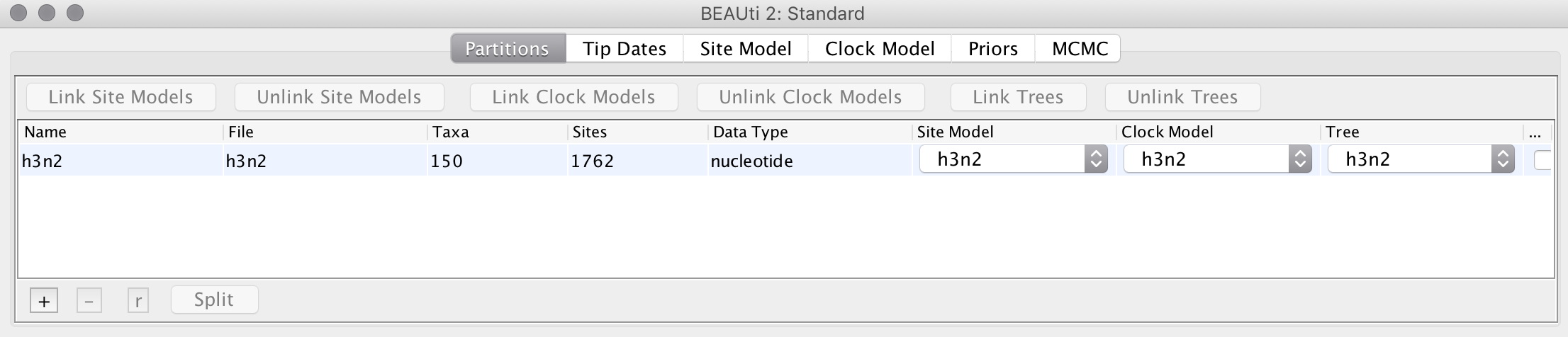Image resolution: width=1568 pixels, height=337 pixels.
Task: Open the MCMC tab
Action: (x=1080, y=49)
